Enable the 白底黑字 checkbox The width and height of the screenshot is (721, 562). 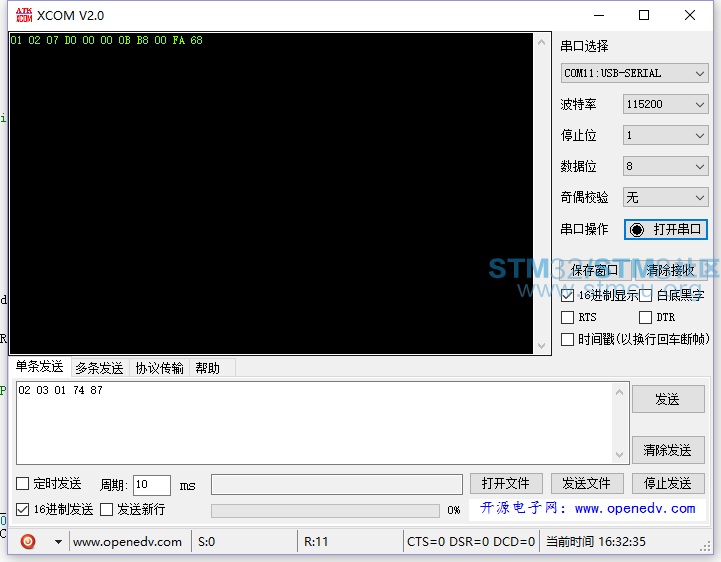pyautogui.click(x=646, y=295)
